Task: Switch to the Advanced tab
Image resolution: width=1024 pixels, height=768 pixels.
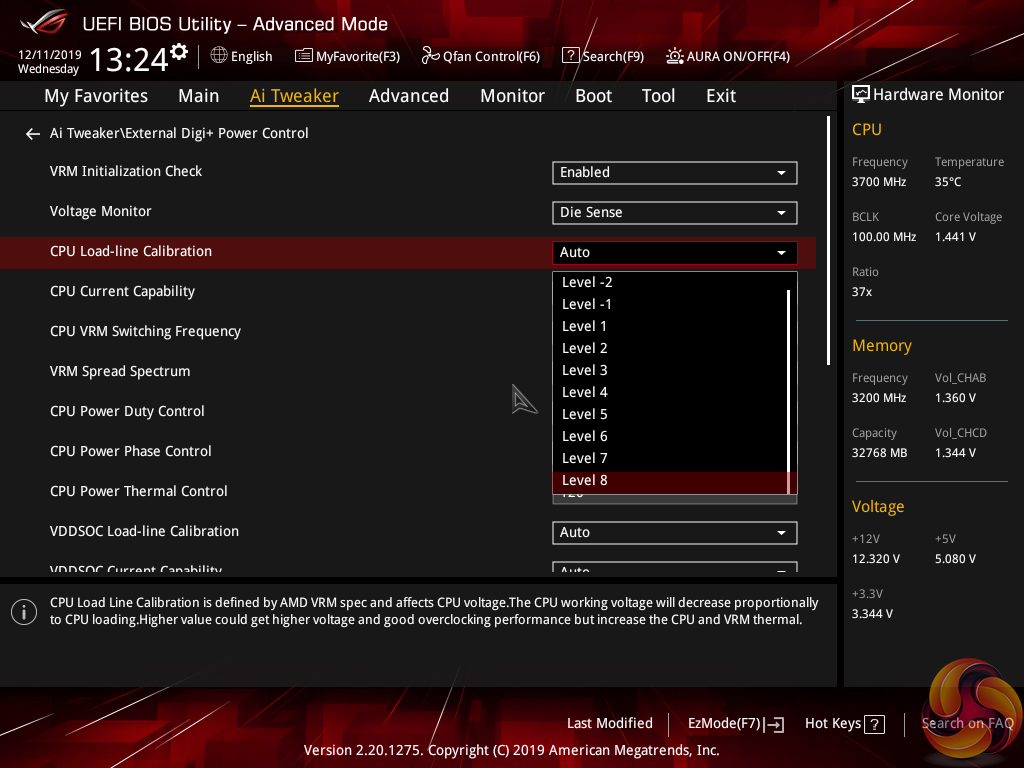Action: (408, 96)
